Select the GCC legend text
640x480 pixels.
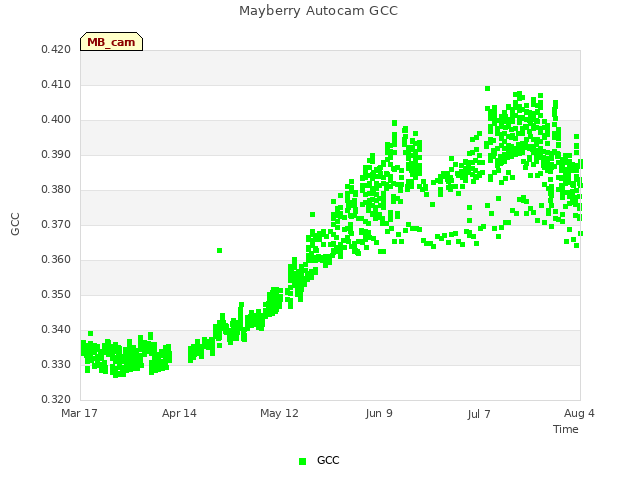pos(328,460)
